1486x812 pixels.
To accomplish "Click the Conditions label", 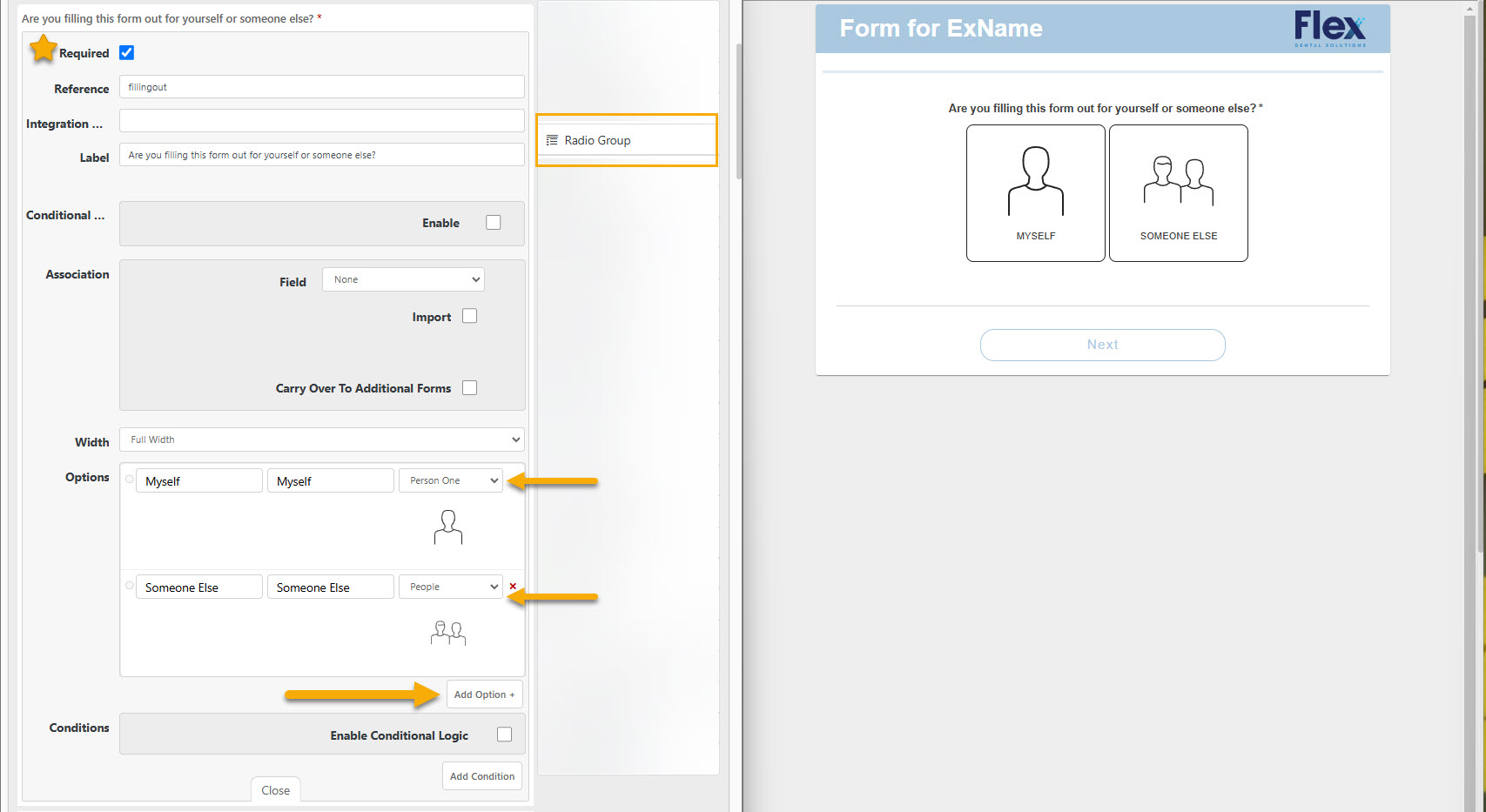I will (x=79, y=728).
